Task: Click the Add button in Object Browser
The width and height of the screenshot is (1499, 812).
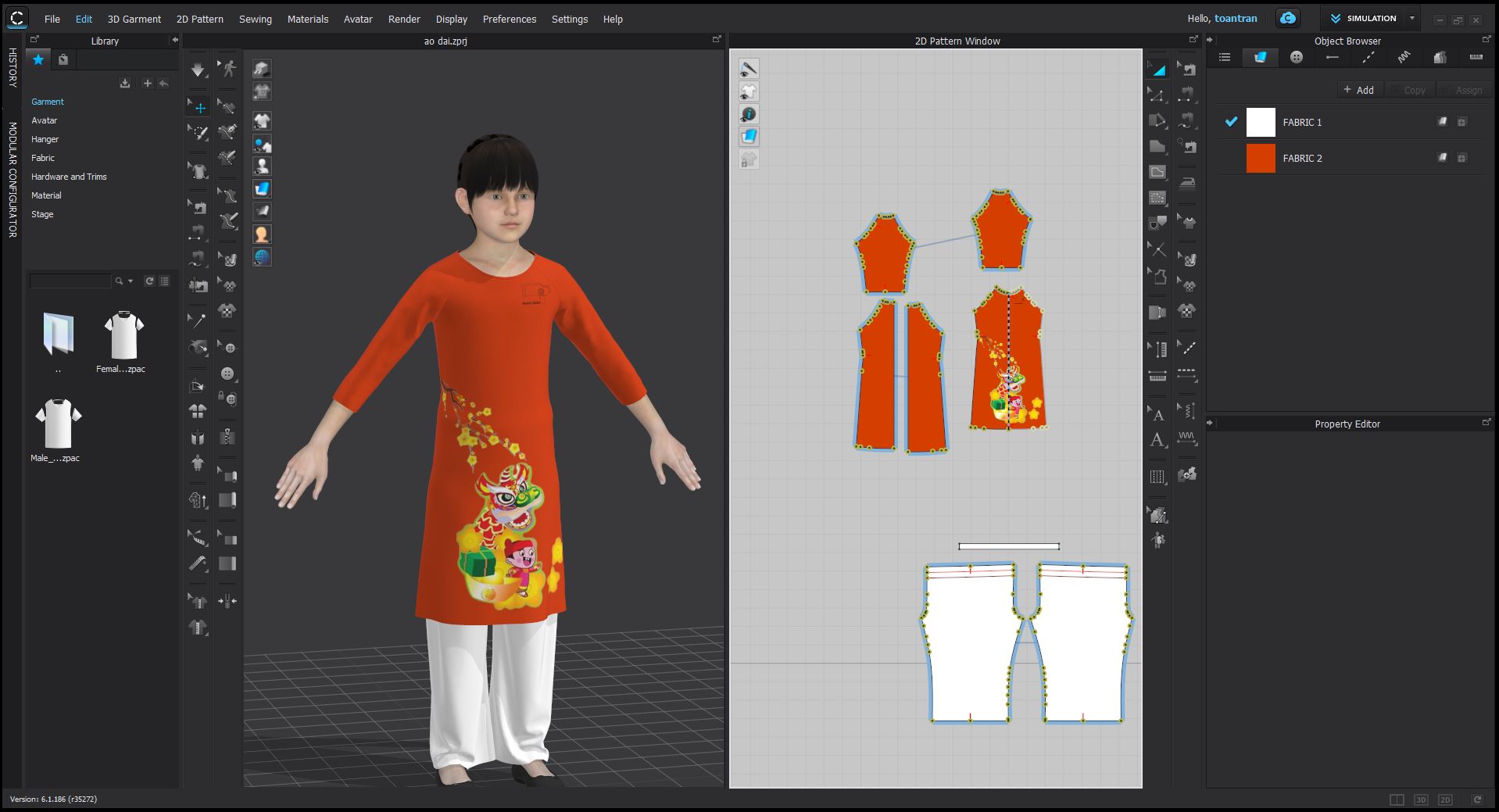Action: tap(1358, 90)
